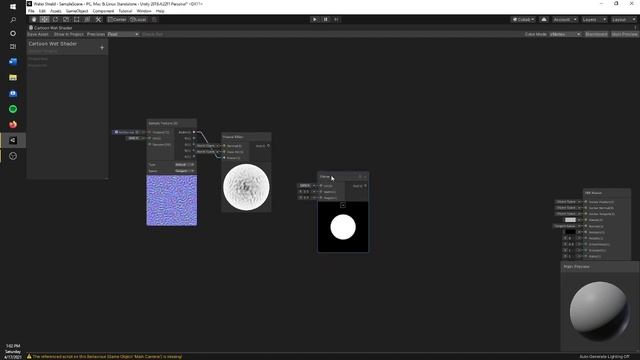Viewport: 640px width, 360px height.
Task: Toggle the Main Preview panel
Action: tap(624, 34)
